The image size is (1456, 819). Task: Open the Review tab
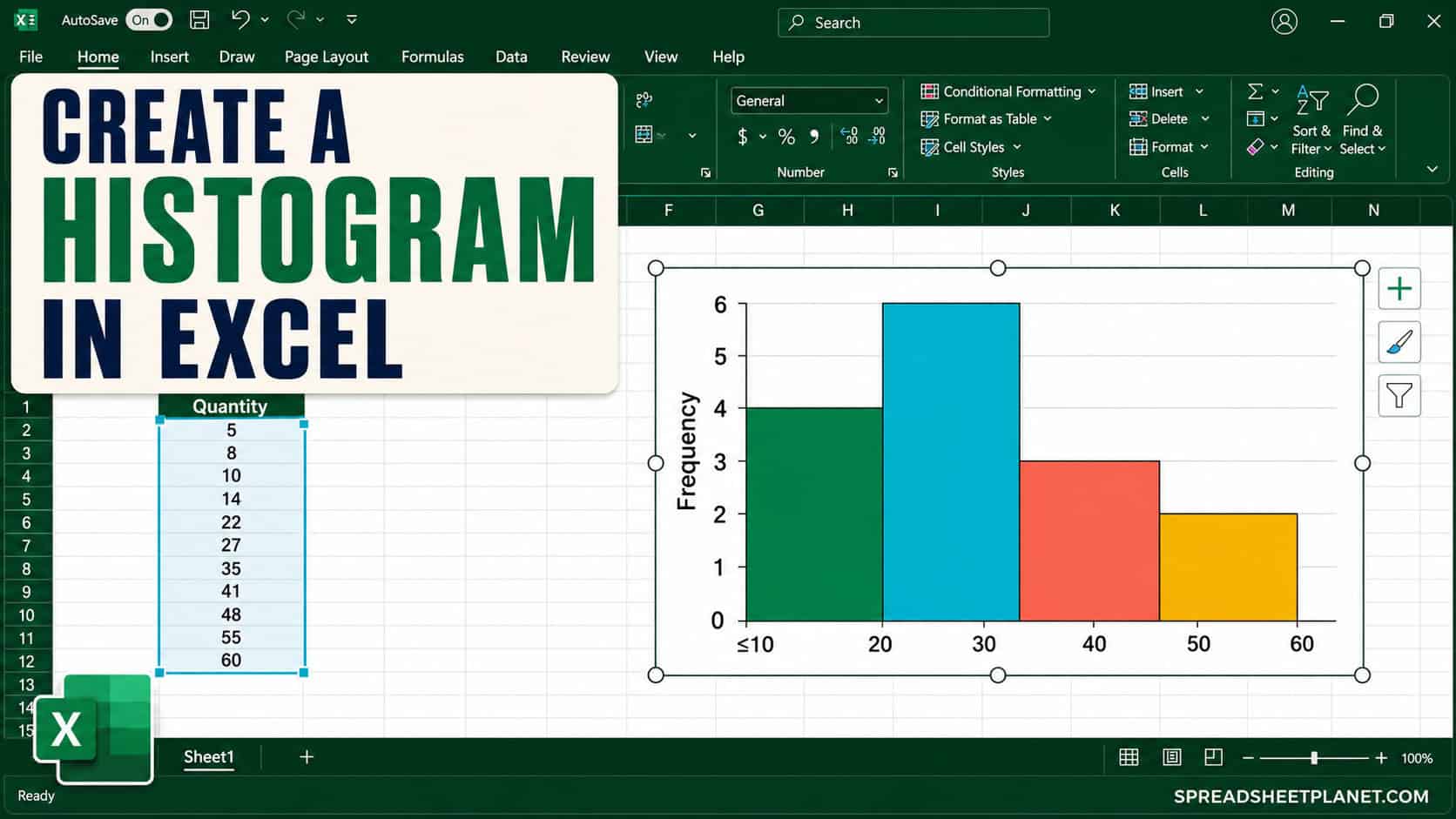point(585,57)
